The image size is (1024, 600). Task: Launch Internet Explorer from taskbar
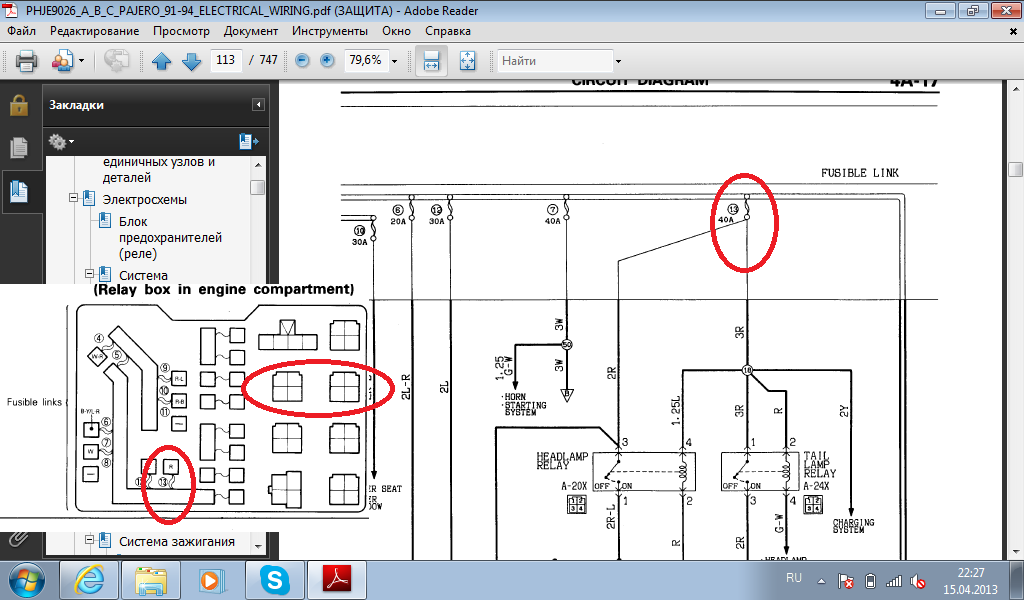(x=89, y=580)
